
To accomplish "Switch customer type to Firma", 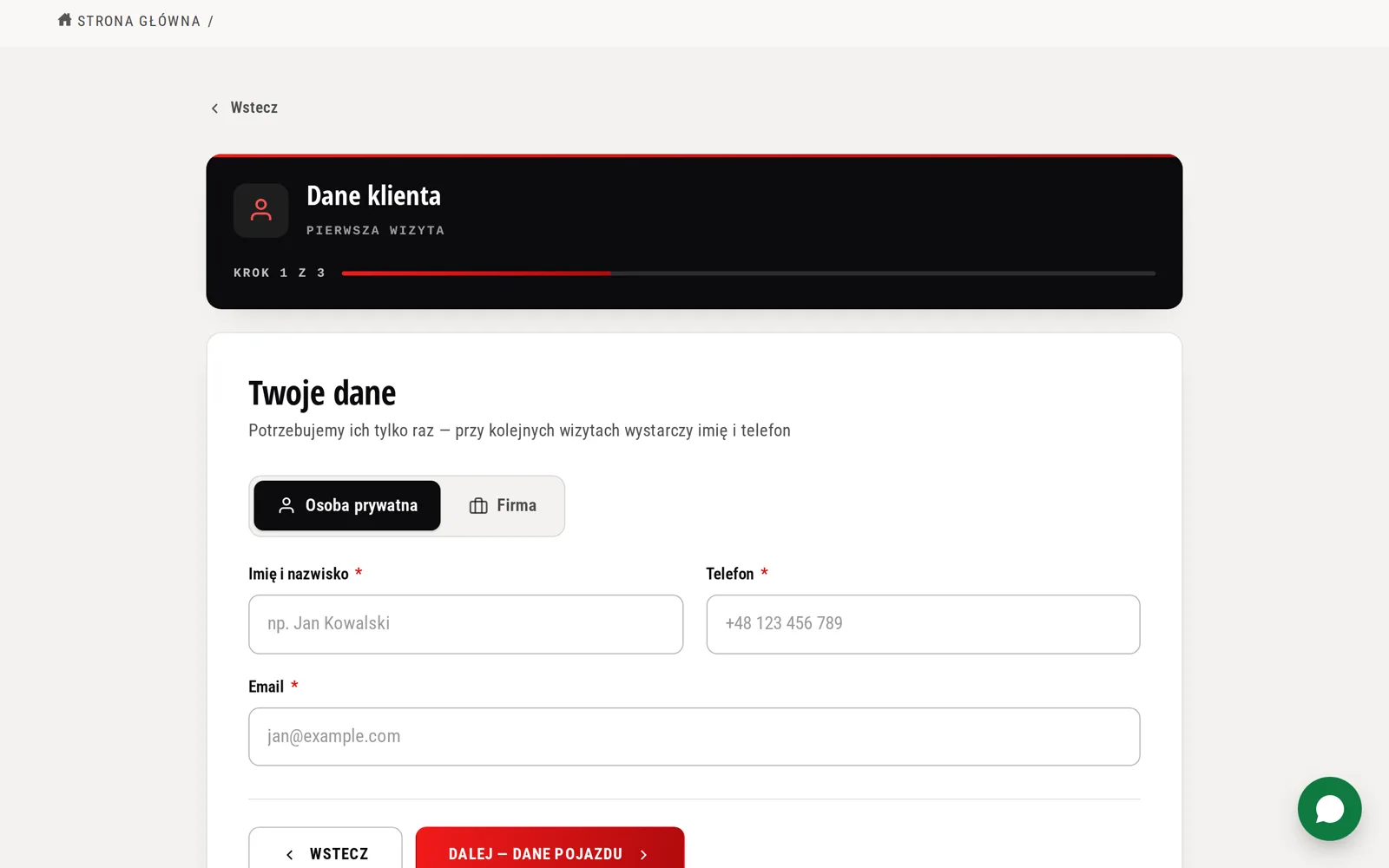I will click(504, 506).
